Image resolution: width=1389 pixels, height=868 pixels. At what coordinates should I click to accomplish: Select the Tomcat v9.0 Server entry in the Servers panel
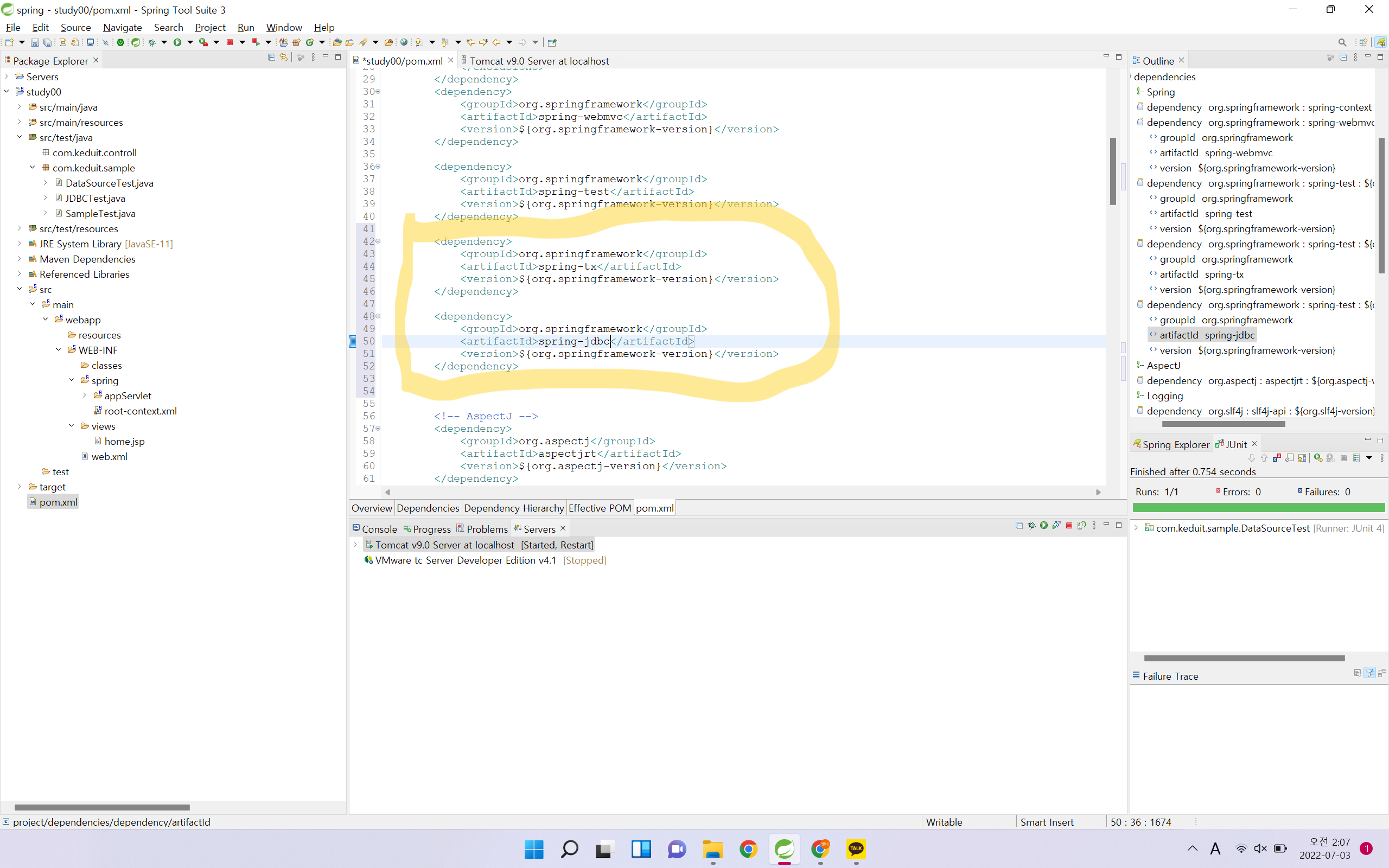tap(445, 545)
